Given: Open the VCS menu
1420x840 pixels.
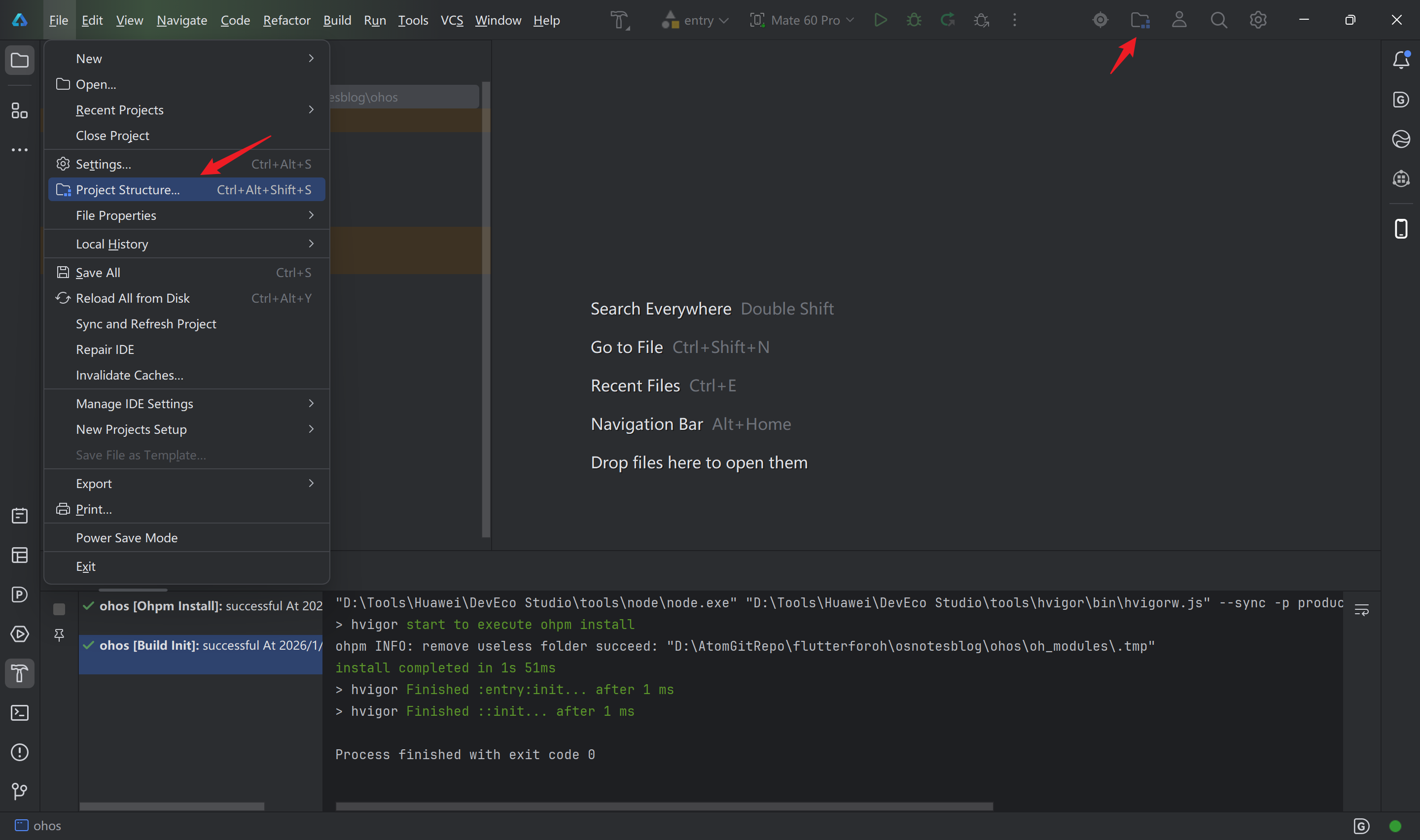Looking at the screenshot, I should pyautogui.click(x=452, y=20).
